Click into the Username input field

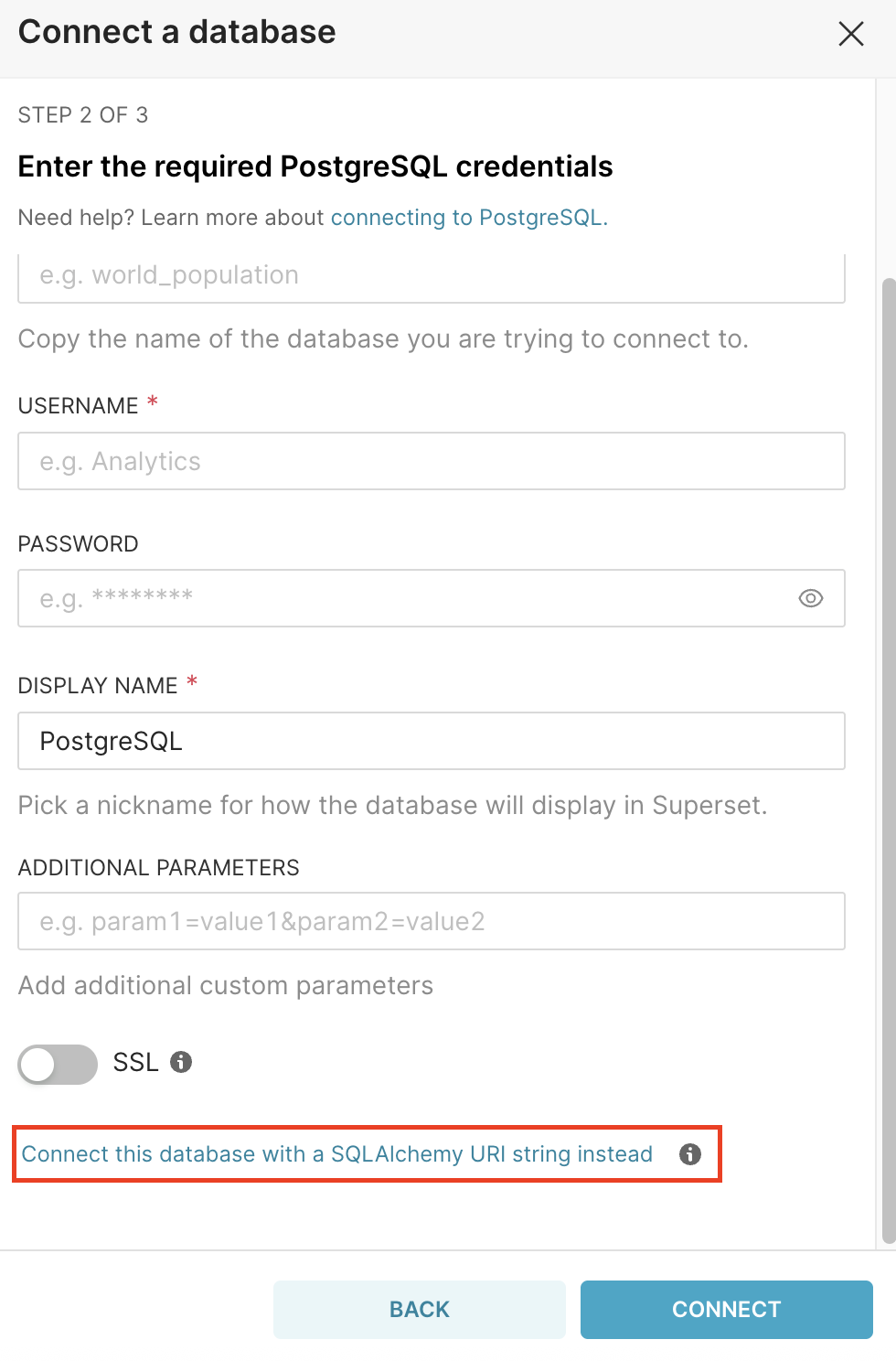(431, 461)
